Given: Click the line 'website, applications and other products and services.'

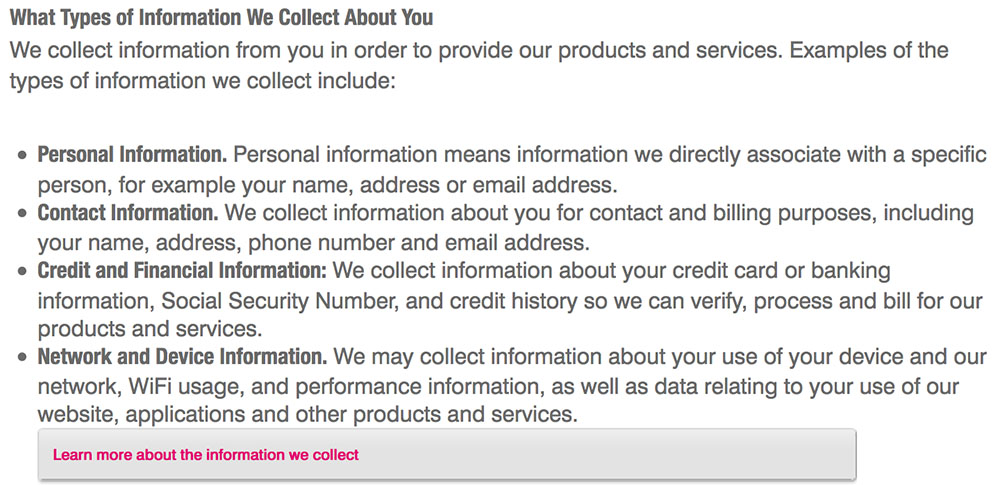Looking at the screenshot, I should [307, 415].
